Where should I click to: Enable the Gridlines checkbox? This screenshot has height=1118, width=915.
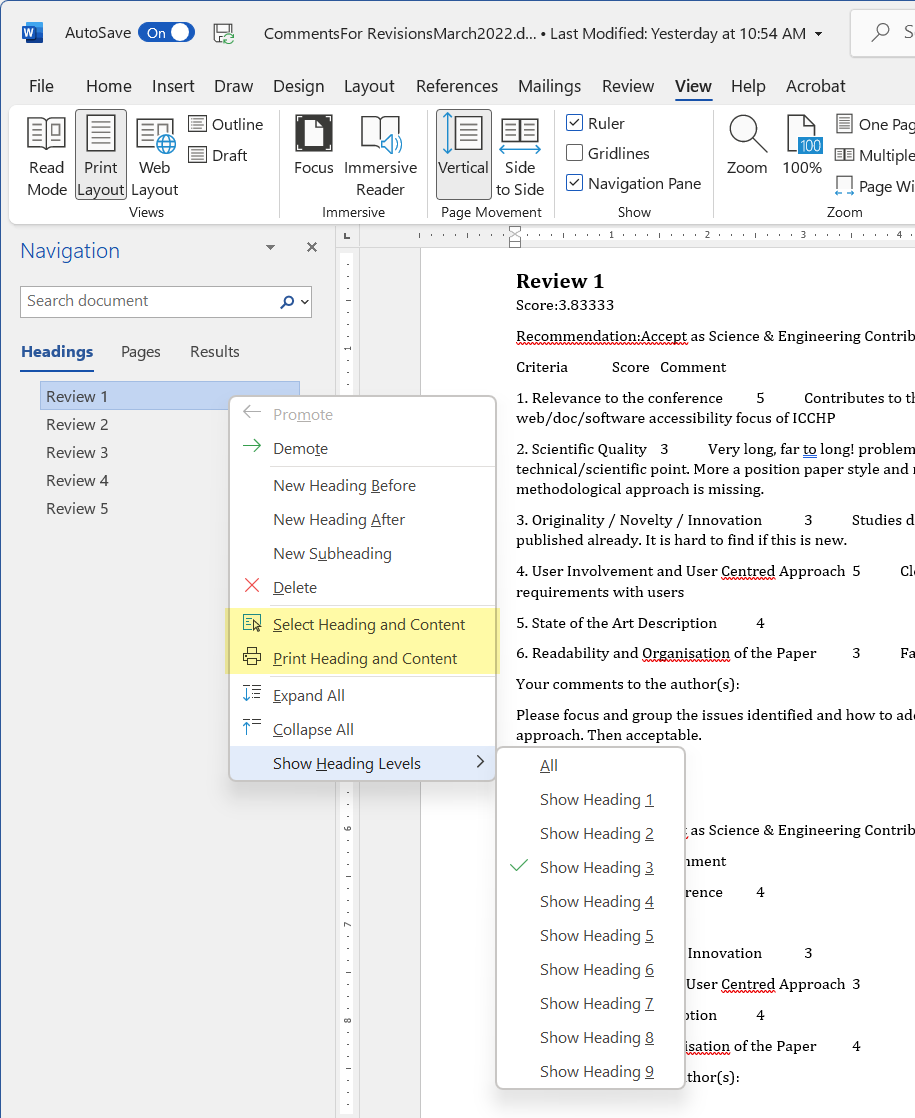575,153
